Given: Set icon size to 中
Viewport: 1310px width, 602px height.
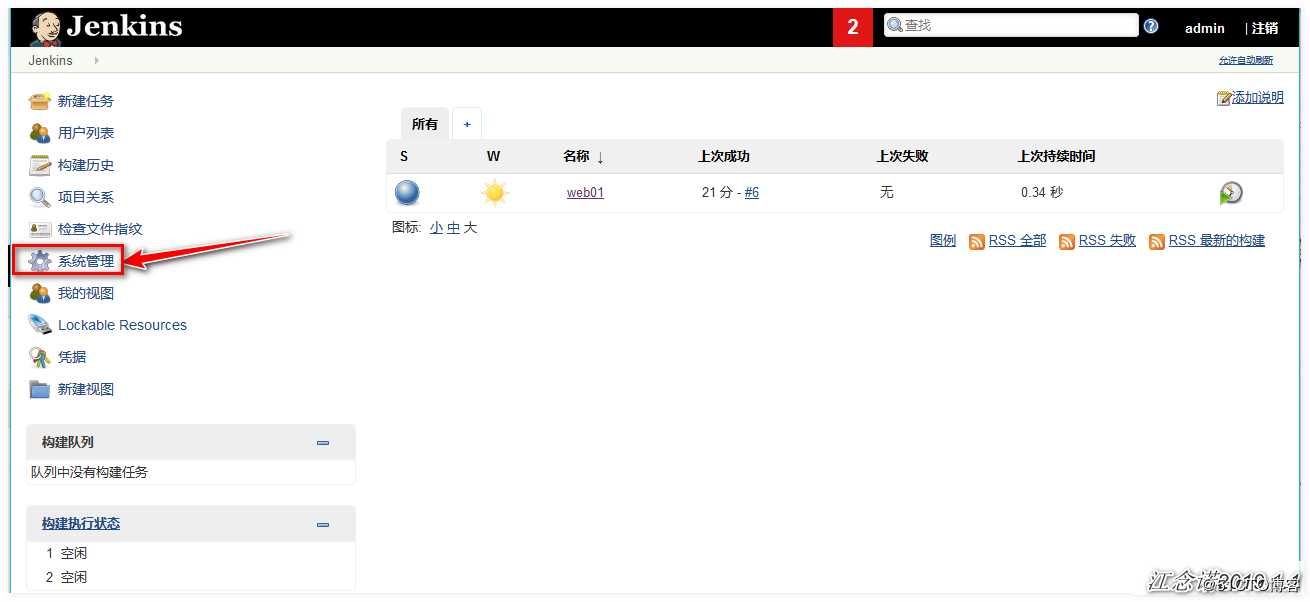Looking at the screenshot, I should pos(453,228).
